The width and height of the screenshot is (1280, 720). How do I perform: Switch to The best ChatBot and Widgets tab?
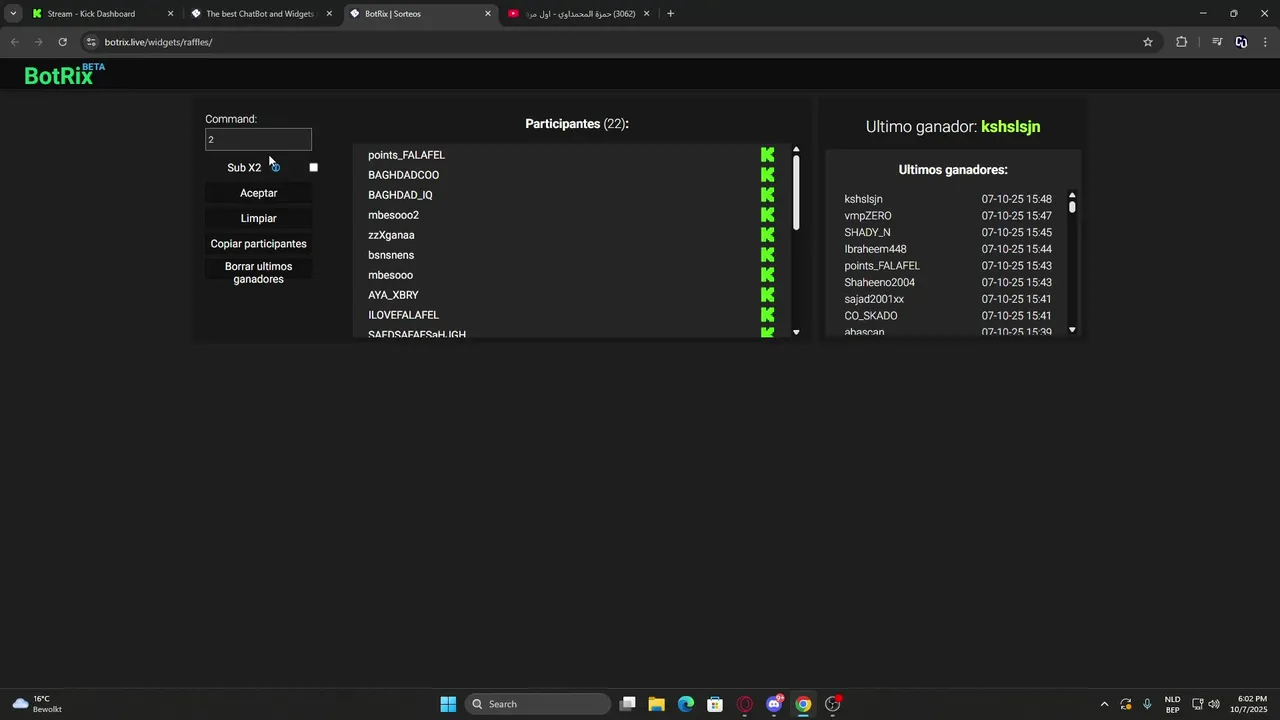coord(260,14)
